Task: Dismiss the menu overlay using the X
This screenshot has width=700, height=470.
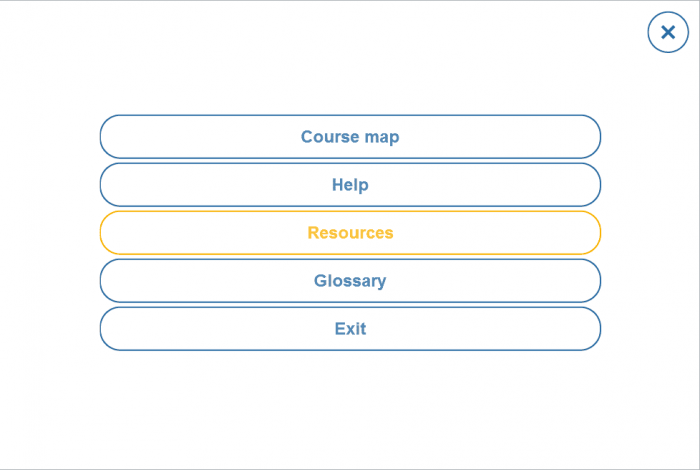Action: click(668, 32)
